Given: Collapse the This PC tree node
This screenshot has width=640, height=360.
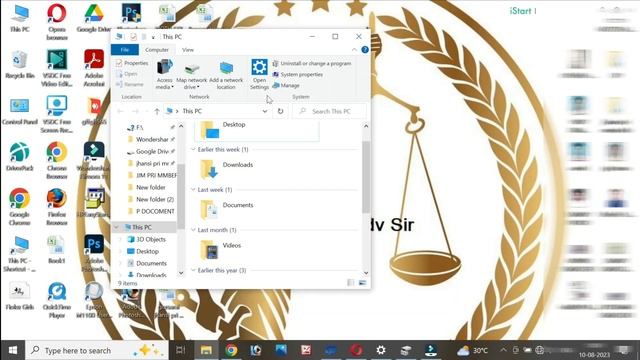Looking at the screenshot, I should pos(117,227).
